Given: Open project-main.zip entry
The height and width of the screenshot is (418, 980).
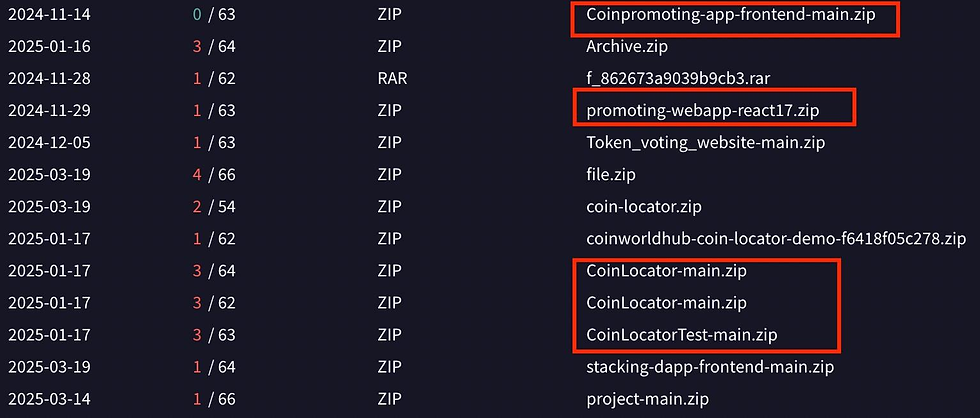Looking at the screenshot, I should pos(648,399).
